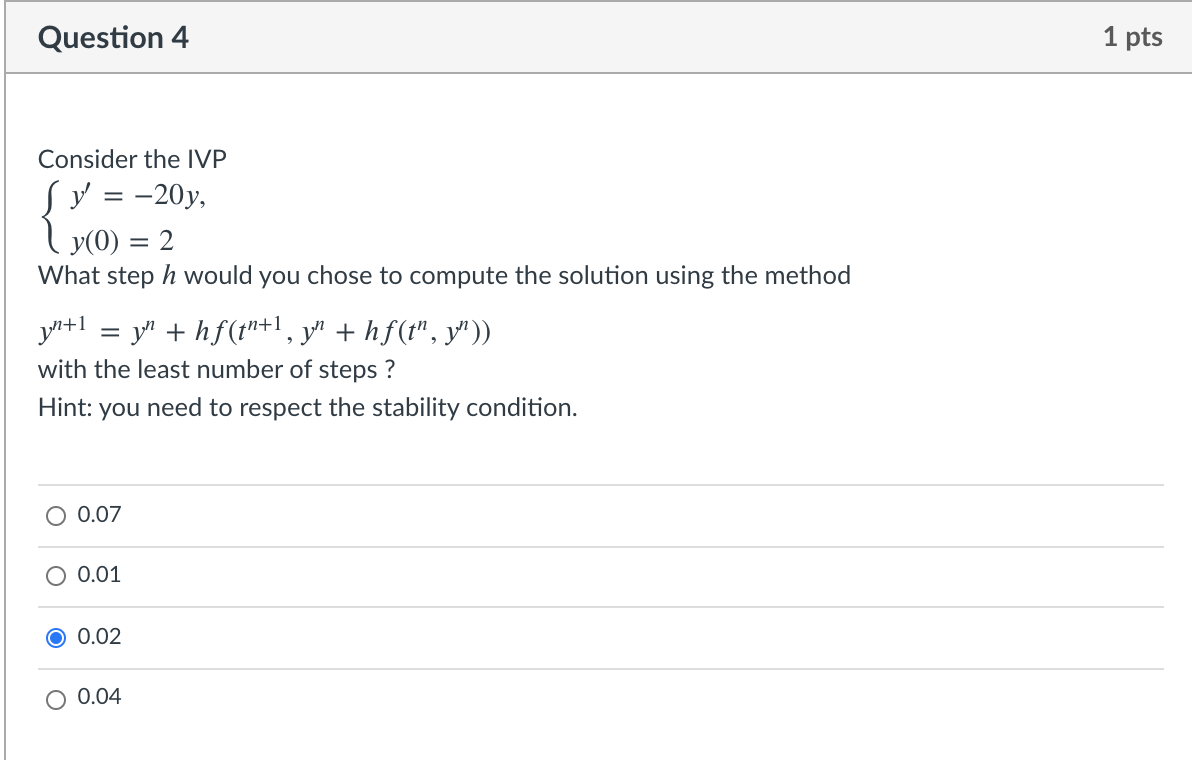Click the "1 pts" points label
The image size is (1192, 760).
(1133, 38)
